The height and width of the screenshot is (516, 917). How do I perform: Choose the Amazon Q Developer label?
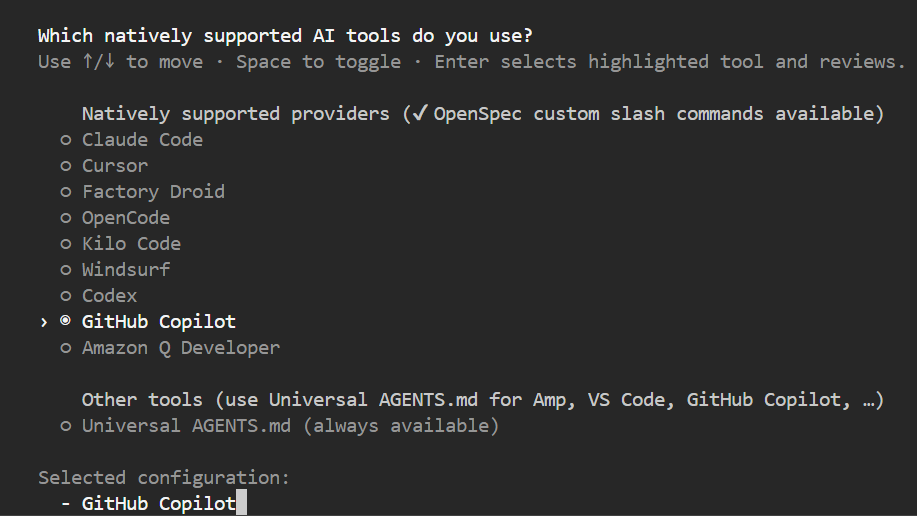181,348
